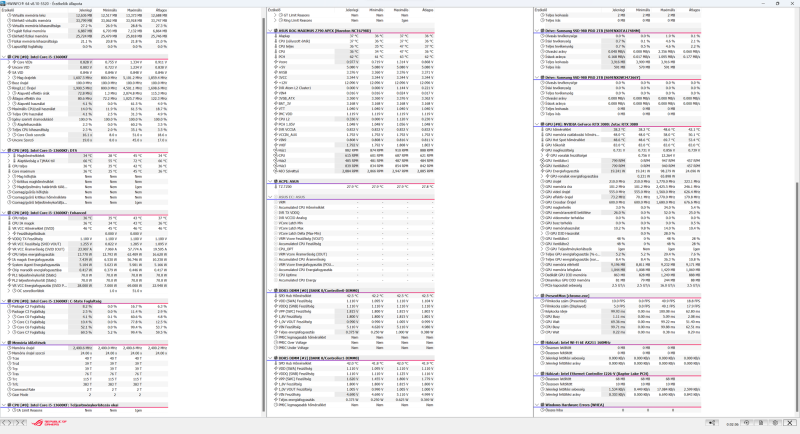
Task: Expand the GT Limit Reasons row
Action: pyautogui.click(x=276, y=15)
